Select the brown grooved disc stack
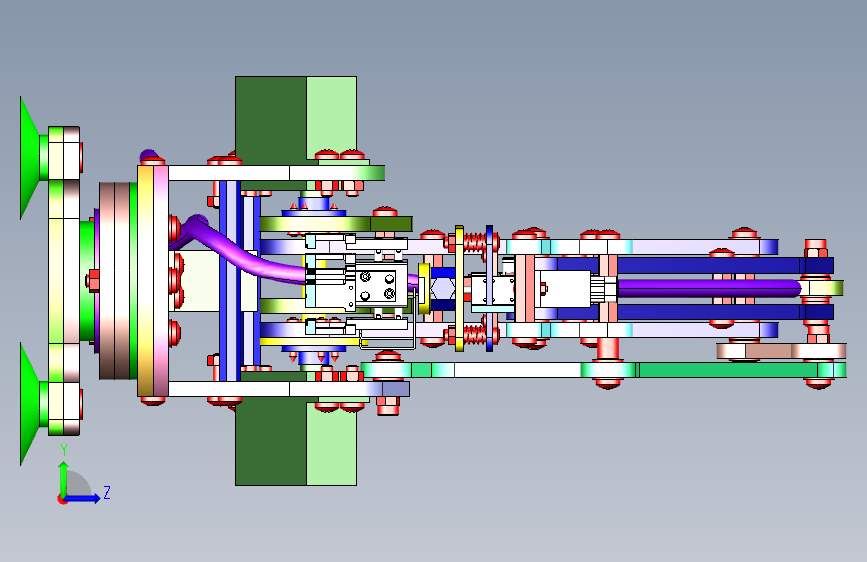 (x=114, y=281)
